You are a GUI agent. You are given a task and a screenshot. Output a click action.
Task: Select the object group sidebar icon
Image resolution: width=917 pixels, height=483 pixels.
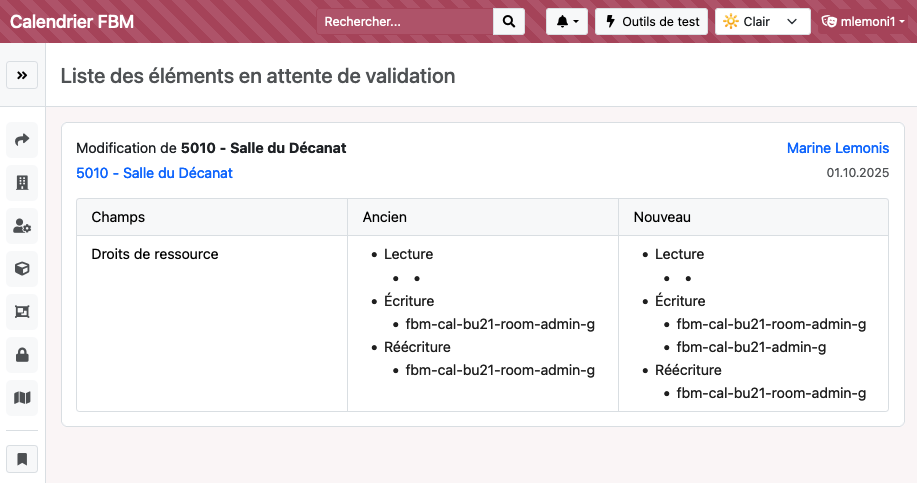click(x=22, y=312)
